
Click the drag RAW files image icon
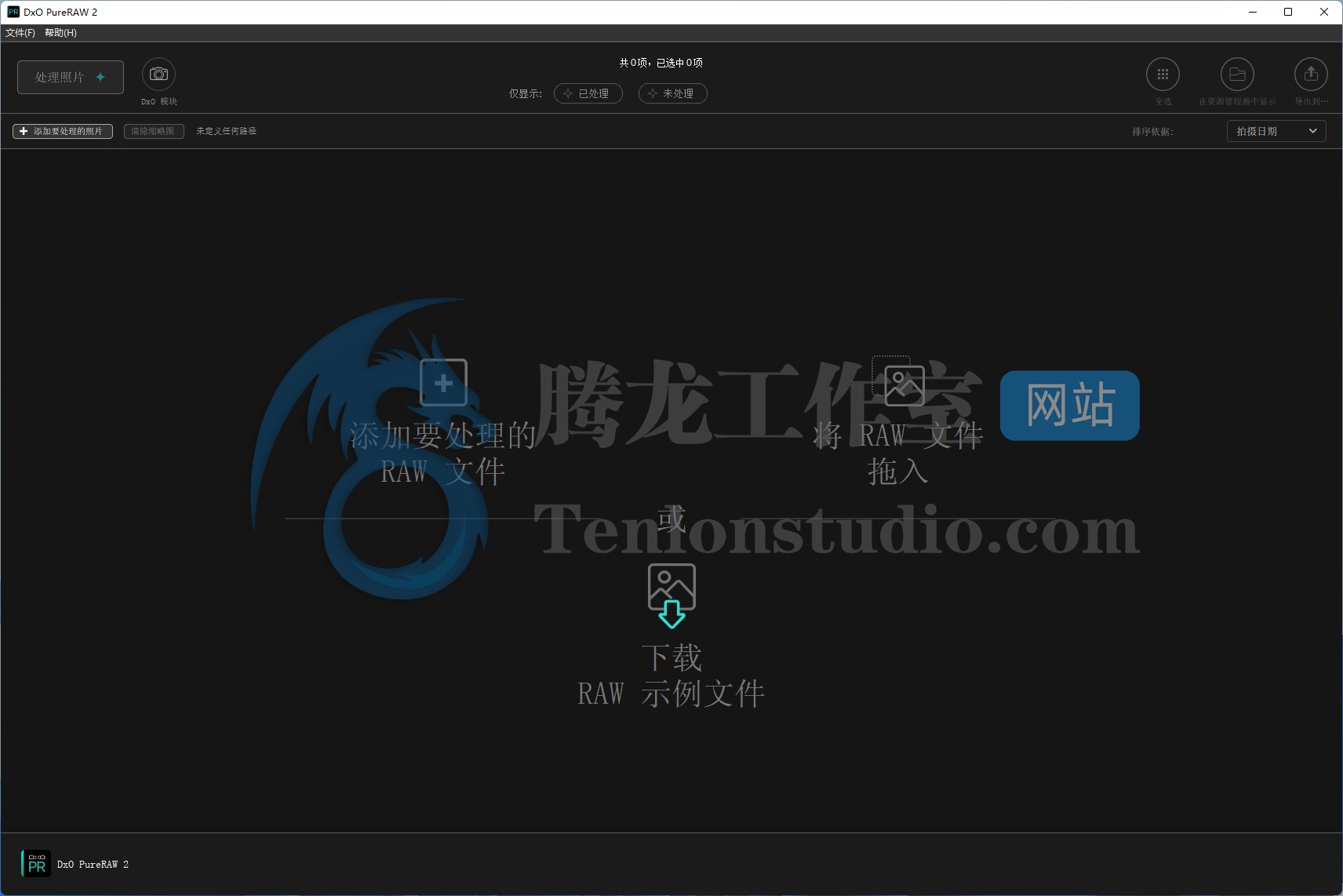pos(898,381)
